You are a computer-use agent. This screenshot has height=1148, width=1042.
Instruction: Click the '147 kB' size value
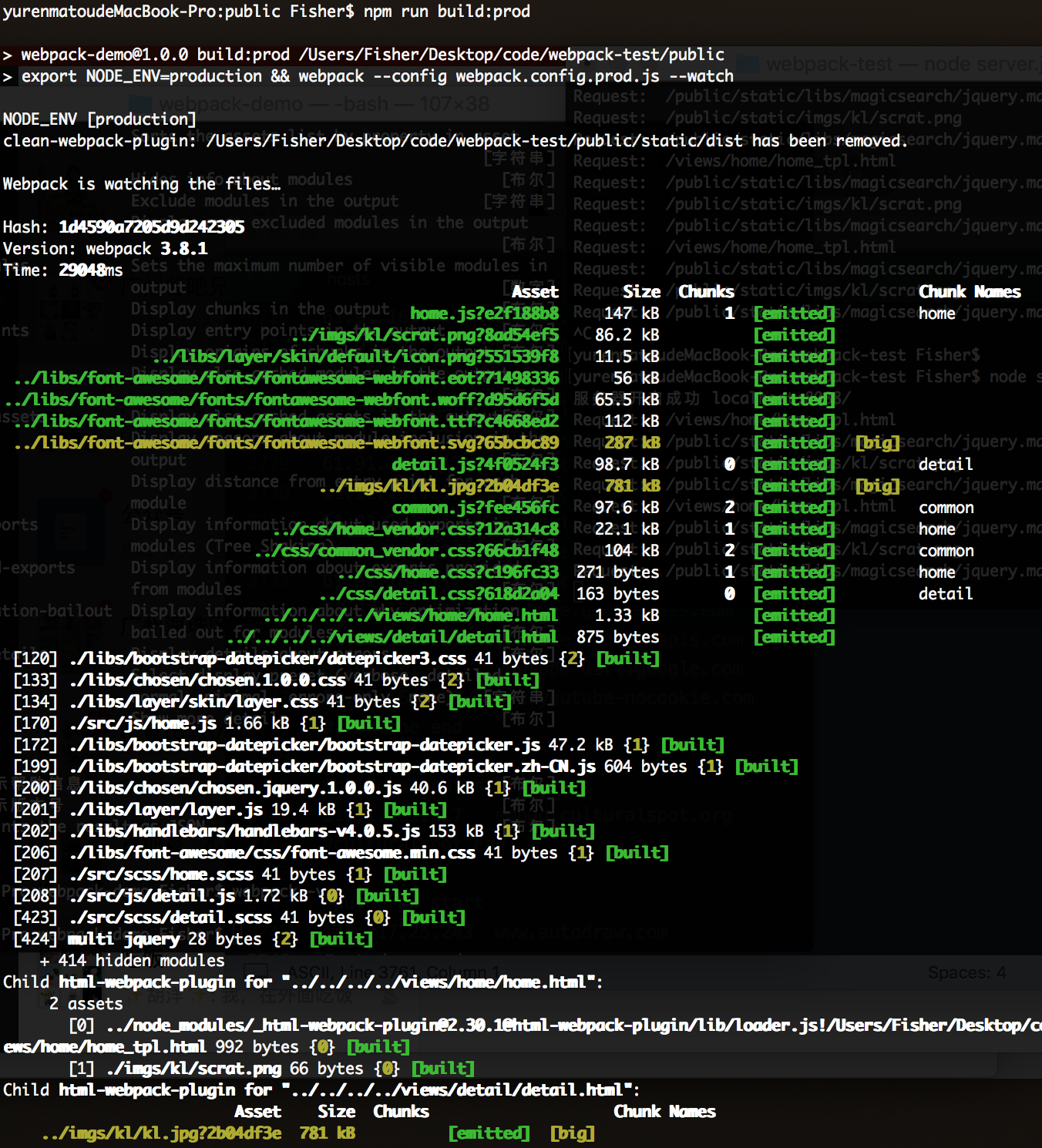[631, 314]
